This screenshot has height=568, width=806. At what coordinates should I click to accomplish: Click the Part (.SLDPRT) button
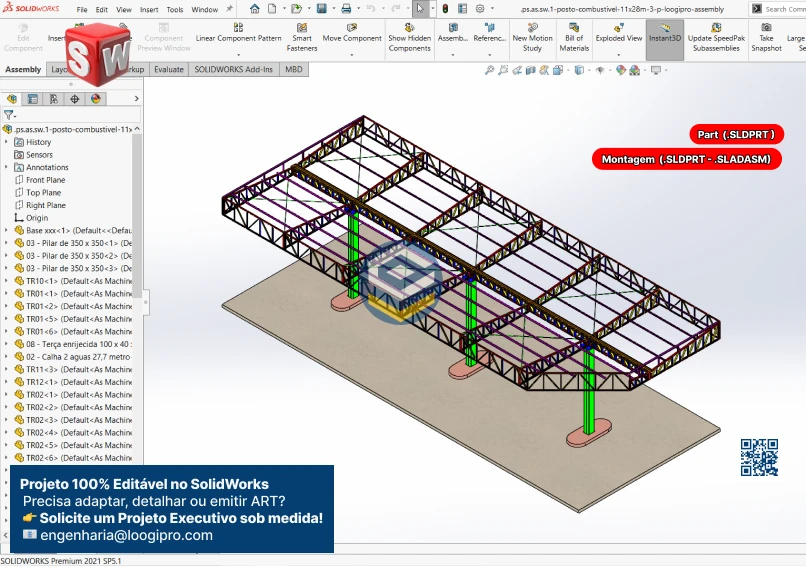point(735,134)
